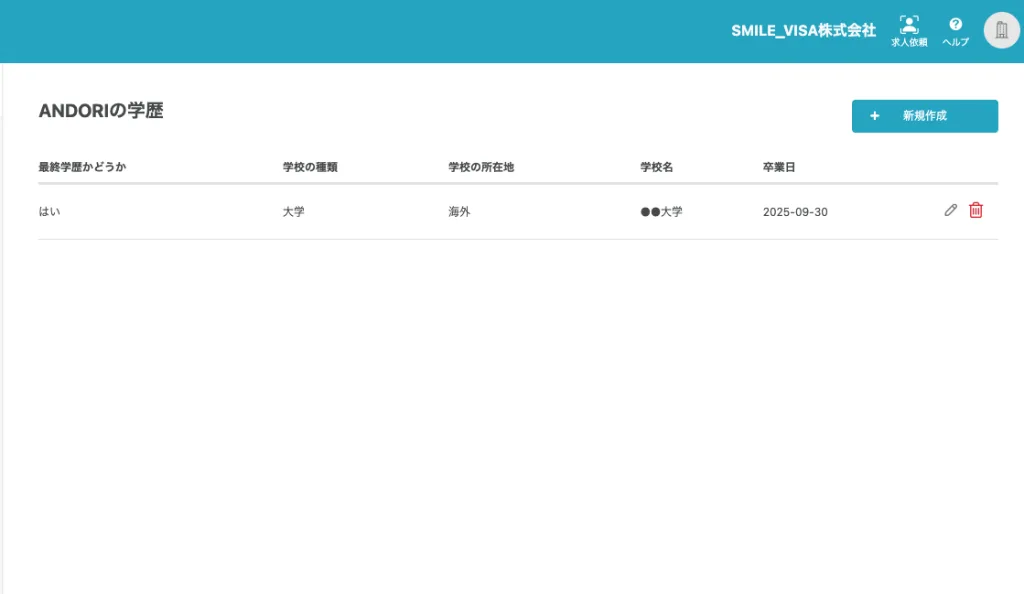1024x594 pixels.
Task: Sort by 最終学歴かどうか column header
Action: coord(82,167)
